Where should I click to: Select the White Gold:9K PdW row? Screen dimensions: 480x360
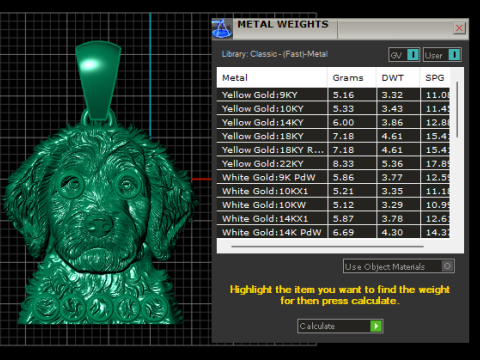(x=333, y=177)
